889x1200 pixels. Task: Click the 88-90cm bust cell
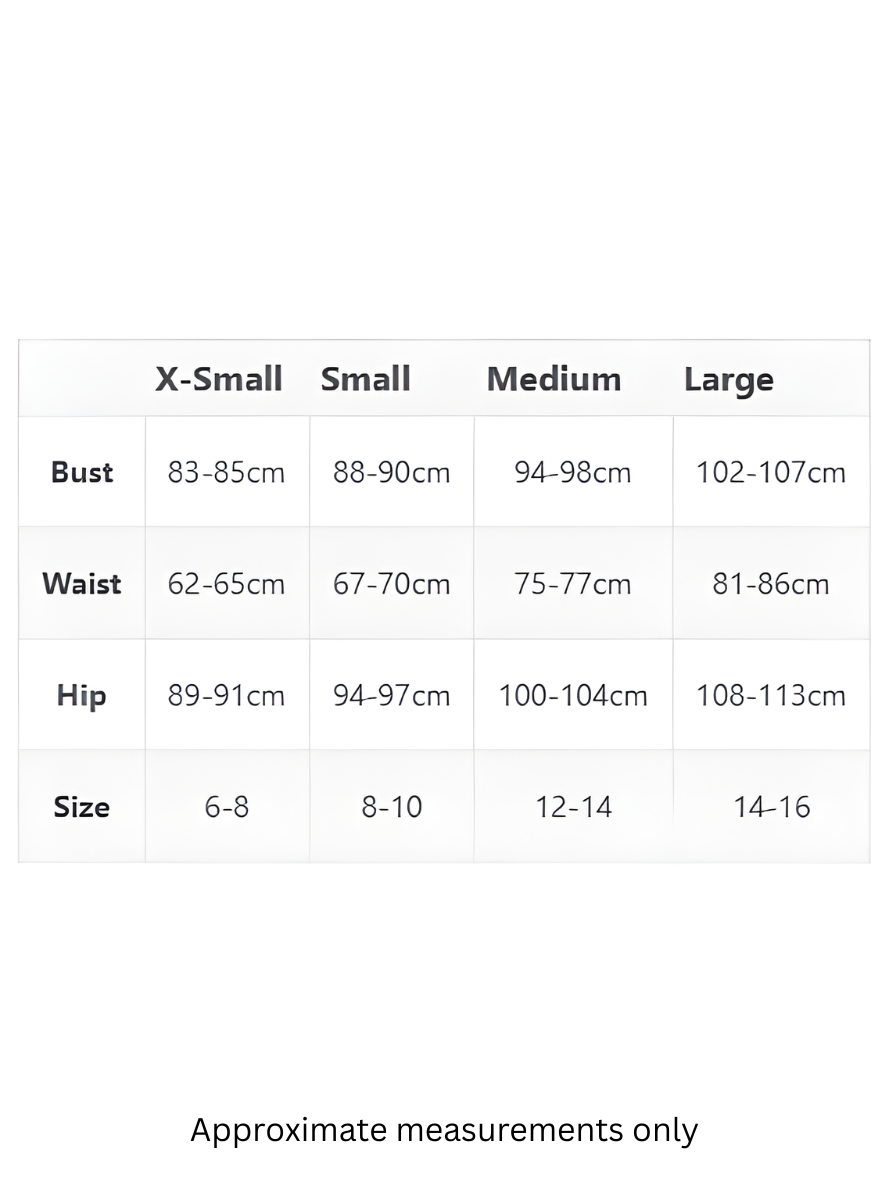pyautogui.click(x=391, y=472)
